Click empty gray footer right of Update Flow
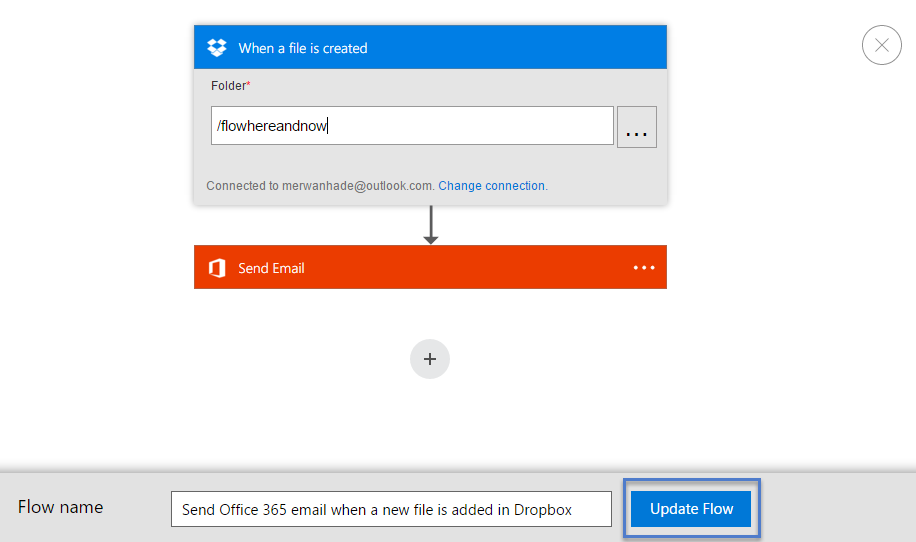916x542 pixels. [x=840, y=508]
